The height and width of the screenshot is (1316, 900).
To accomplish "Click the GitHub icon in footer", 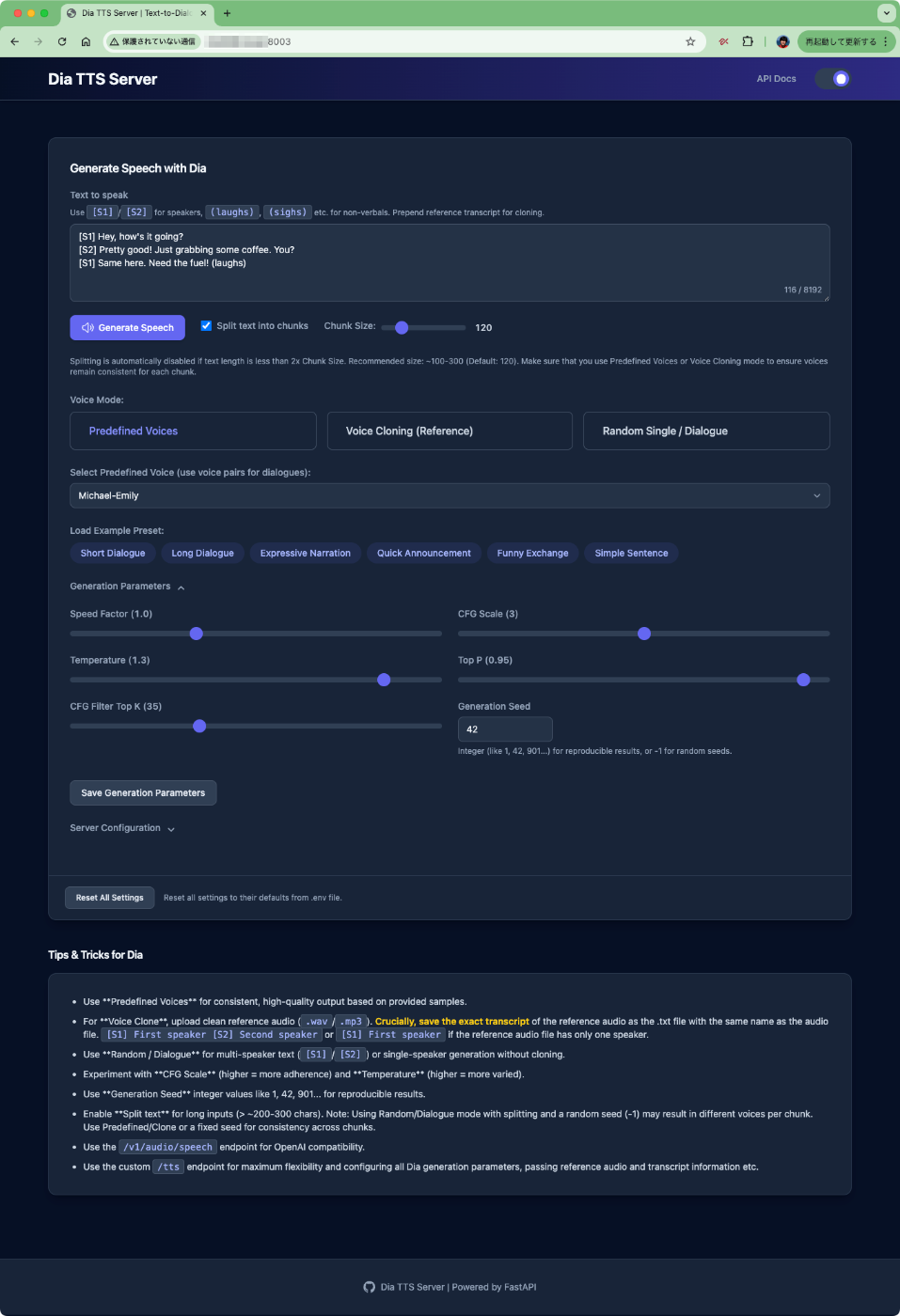I will [x=369, y=1287].
